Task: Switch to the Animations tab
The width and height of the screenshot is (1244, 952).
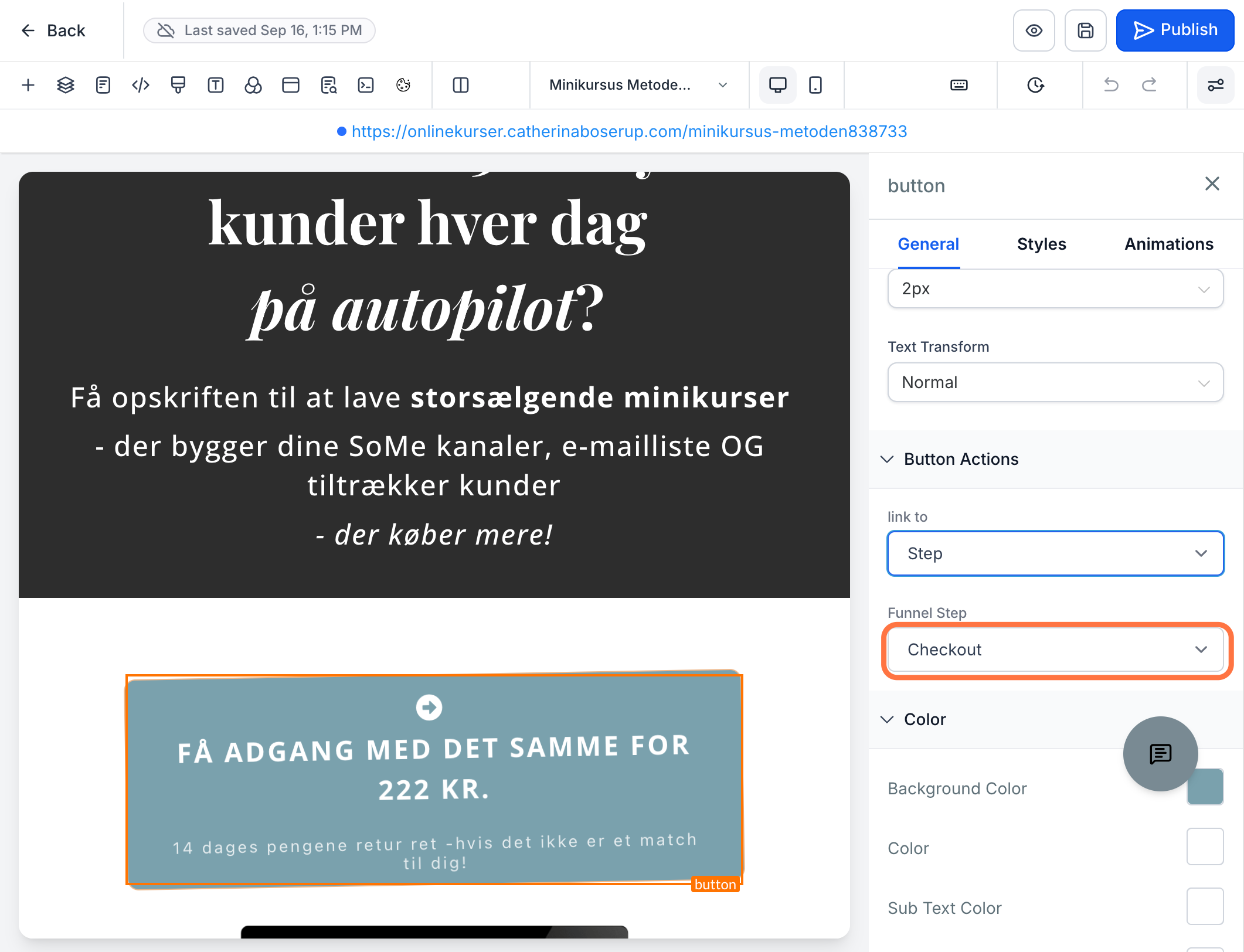Action: pyautogui.click(x=1169, y=244)
